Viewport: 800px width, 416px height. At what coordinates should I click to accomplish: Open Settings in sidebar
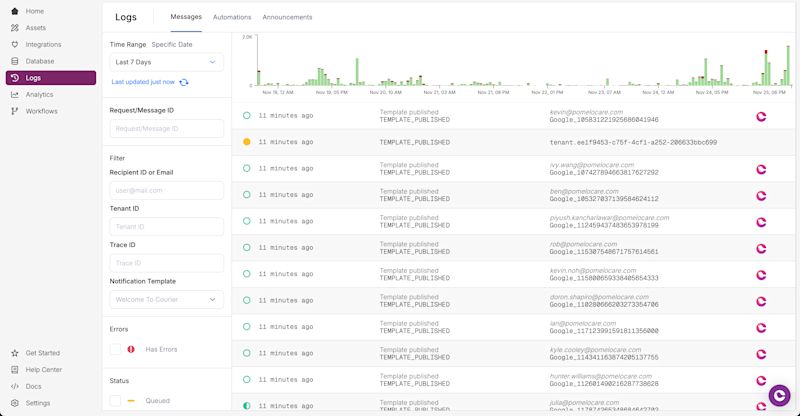[38, 403]
